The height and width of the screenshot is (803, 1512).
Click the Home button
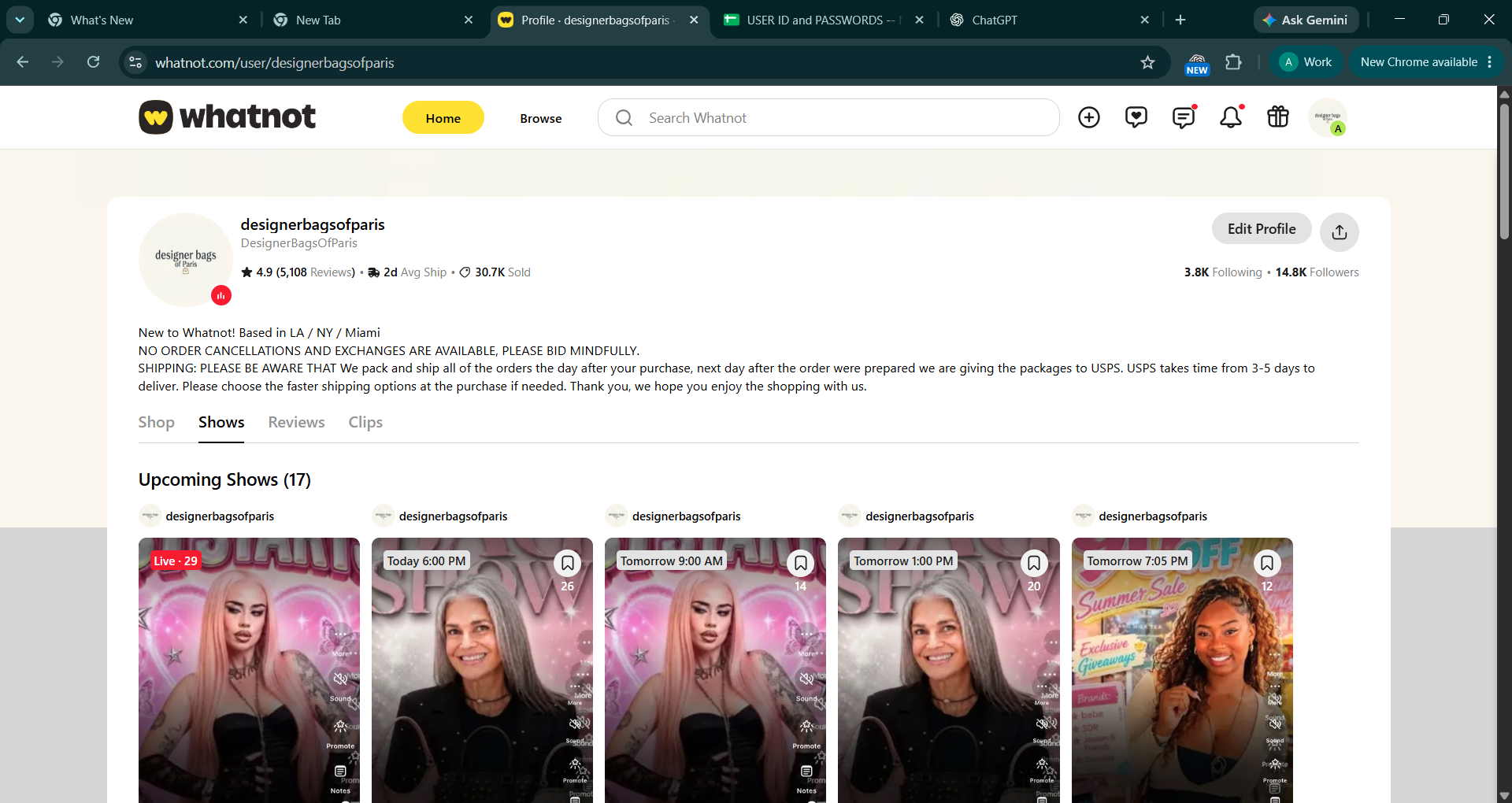443,118
